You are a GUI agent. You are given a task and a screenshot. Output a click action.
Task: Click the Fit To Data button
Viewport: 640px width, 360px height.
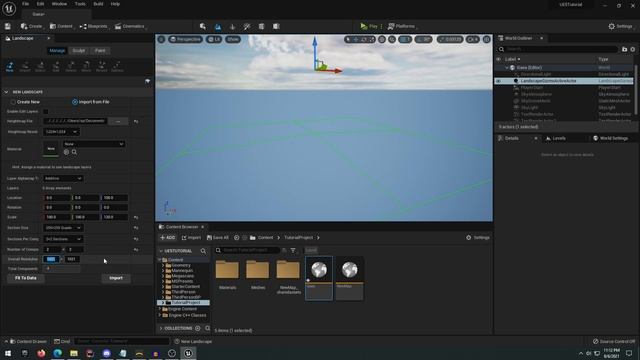click(26, 278)
